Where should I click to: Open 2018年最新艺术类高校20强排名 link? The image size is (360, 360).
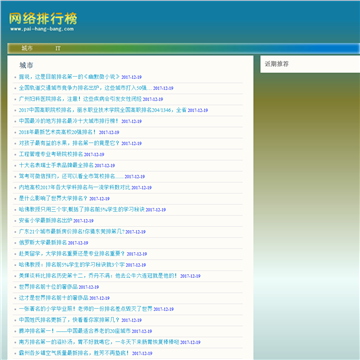coord(58,132)
